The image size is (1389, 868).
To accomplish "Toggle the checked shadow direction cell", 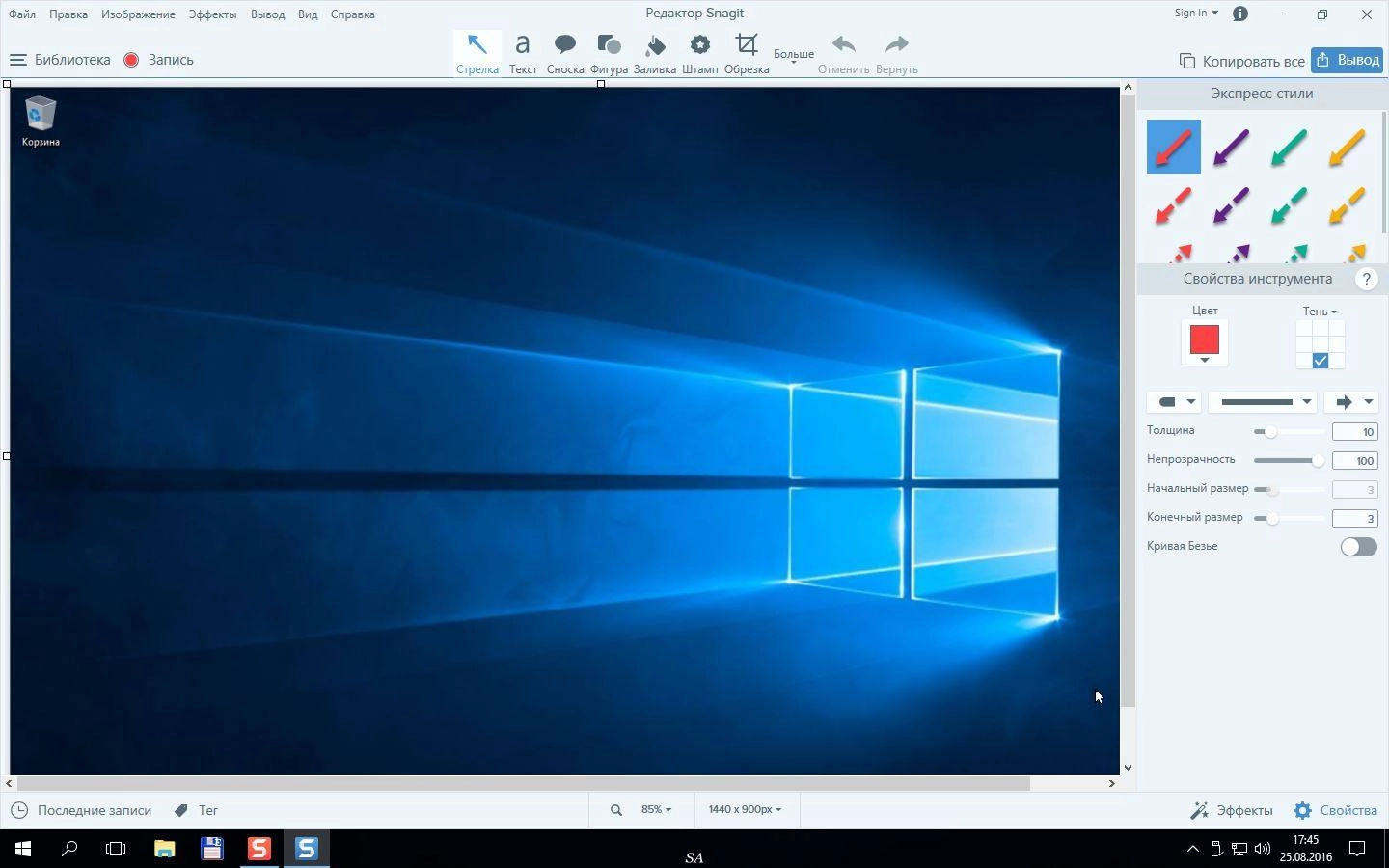I will pos(1321,361).
